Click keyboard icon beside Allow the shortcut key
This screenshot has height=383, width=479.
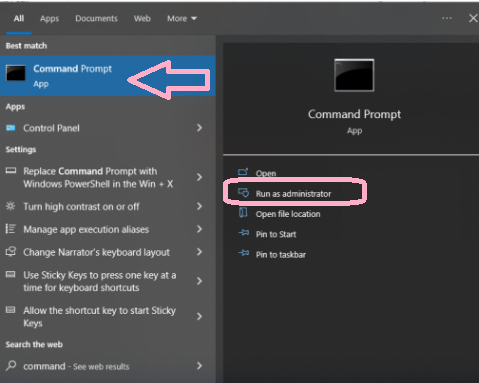pos(11,310)
